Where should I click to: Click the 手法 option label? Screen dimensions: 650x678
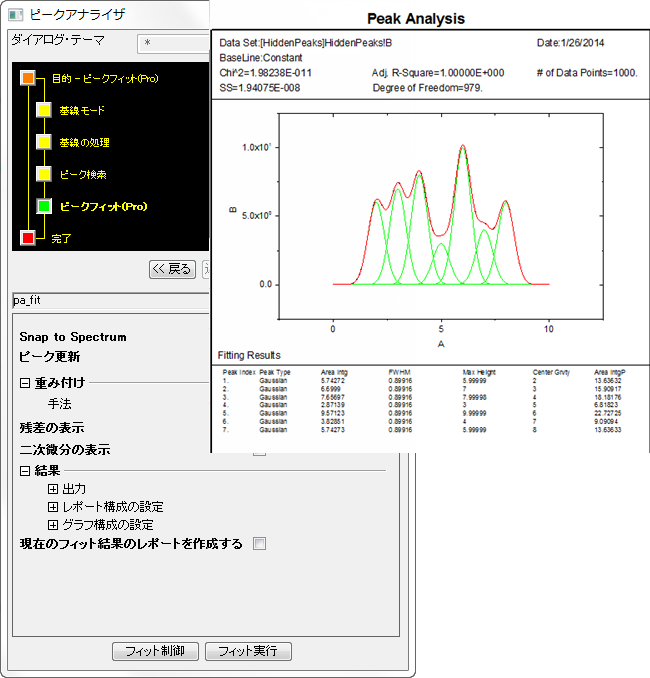pos(60,404)
